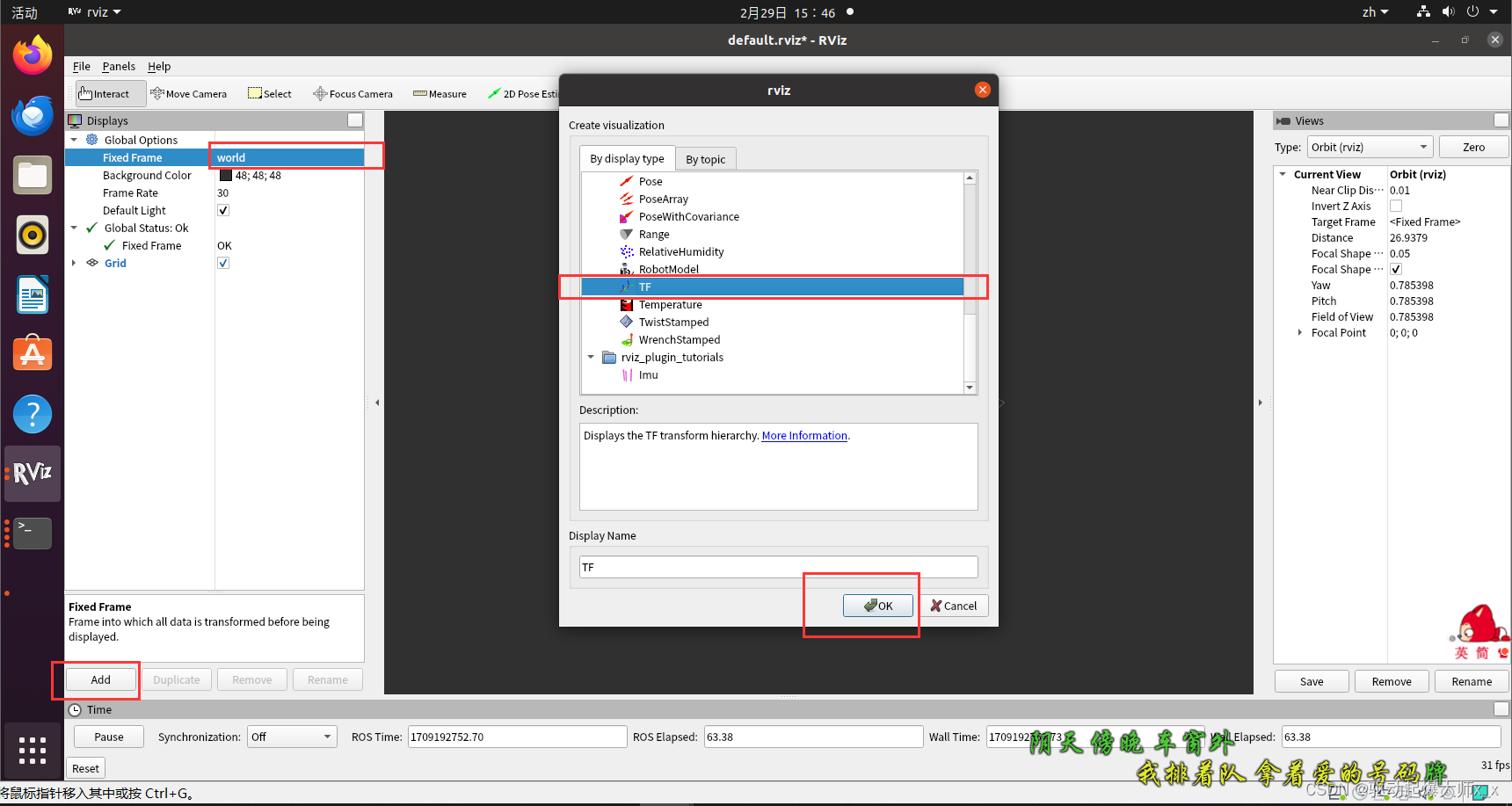
Task: Click the Focus Camera tool
Action: pyautogui.click(x=352, y=93)
